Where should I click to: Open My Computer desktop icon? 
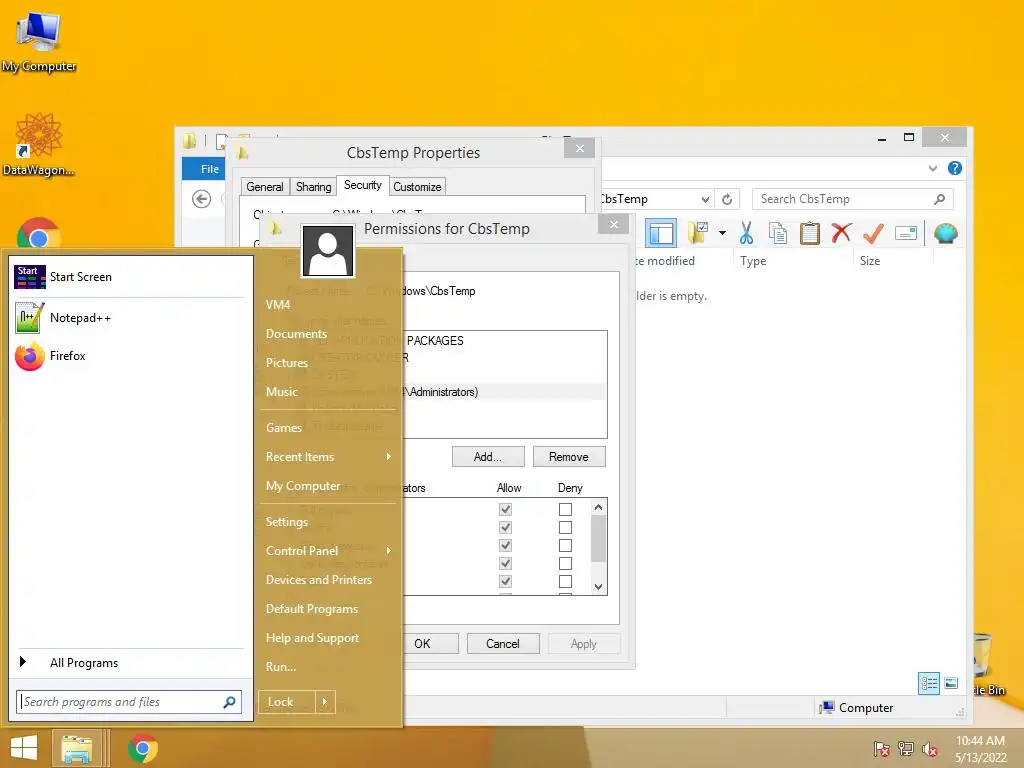click(x=39, y=40)
